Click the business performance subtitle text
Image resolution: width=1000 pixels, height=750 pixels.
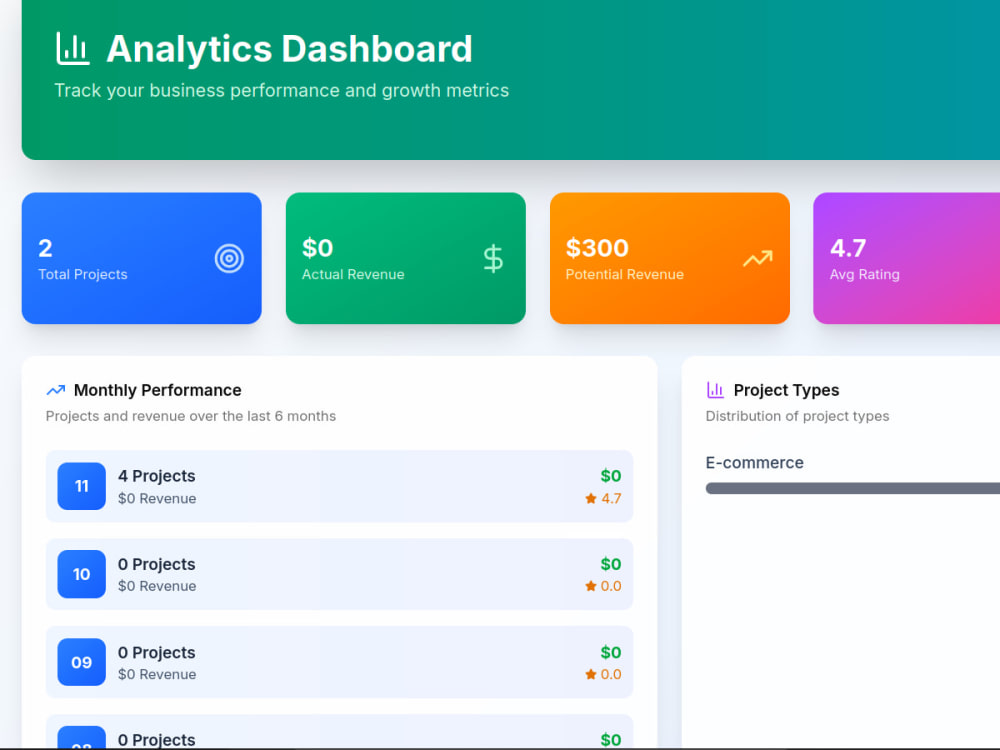pyautogui.click(x=281, y=91)
